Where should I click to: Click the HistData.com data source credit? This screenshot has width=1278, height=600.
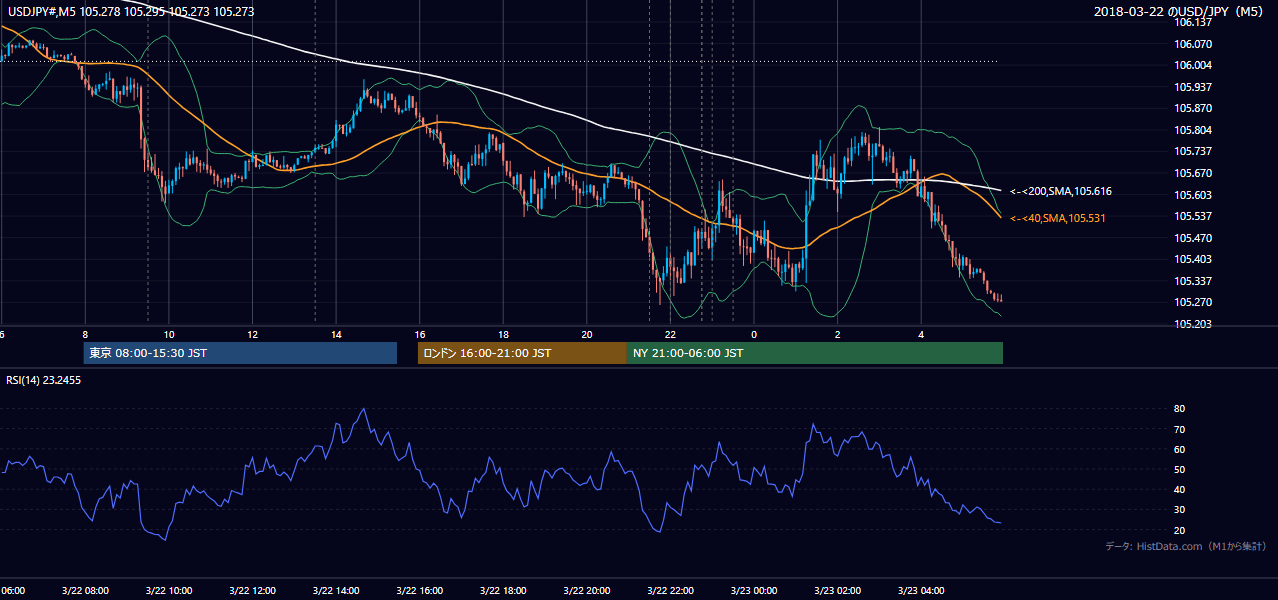click(x=1185, y=546)
